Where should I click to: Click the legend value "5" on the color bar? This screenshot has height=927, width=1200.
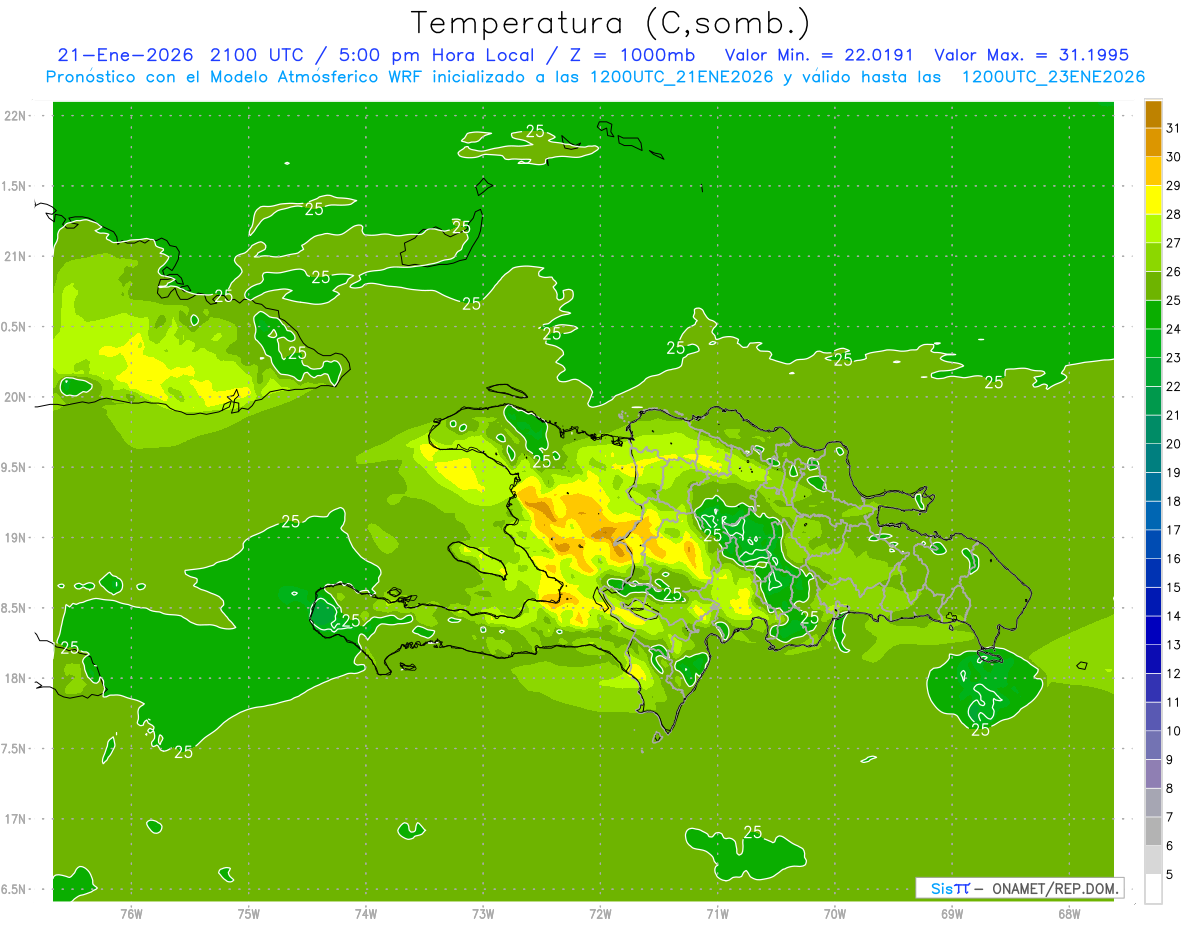coord(1171,875)
